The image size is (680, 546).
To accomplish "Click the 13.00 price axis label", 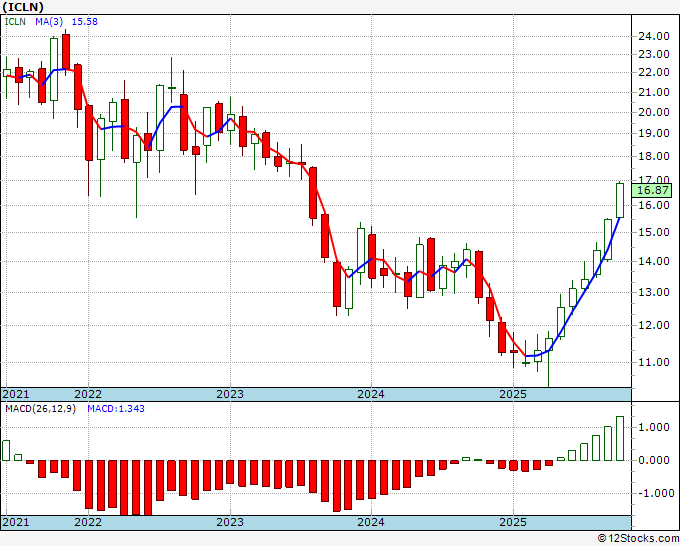I will pyautogui.click(x=654, y=292).
